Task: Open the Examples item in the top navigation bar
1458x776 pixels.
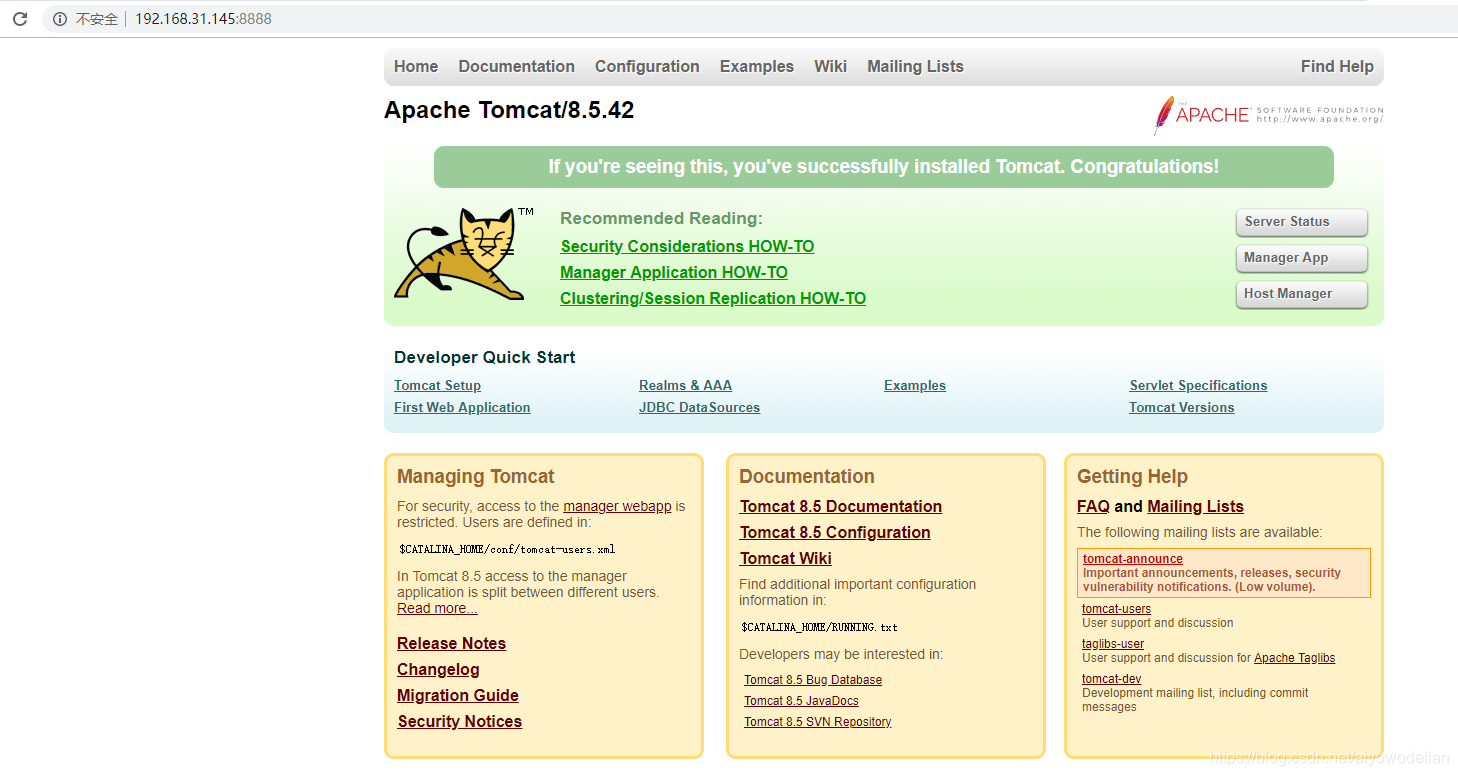Action: point(756,66)
